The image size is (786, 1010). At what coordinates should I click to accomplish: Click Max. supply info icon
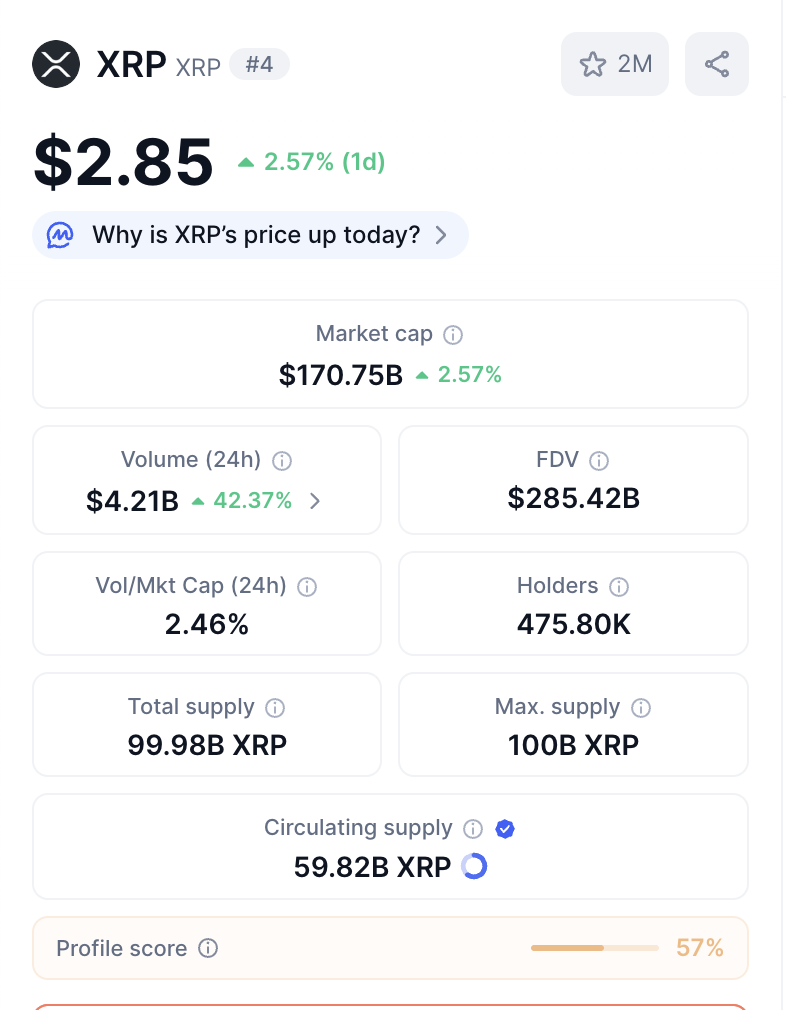click(641, 708)
